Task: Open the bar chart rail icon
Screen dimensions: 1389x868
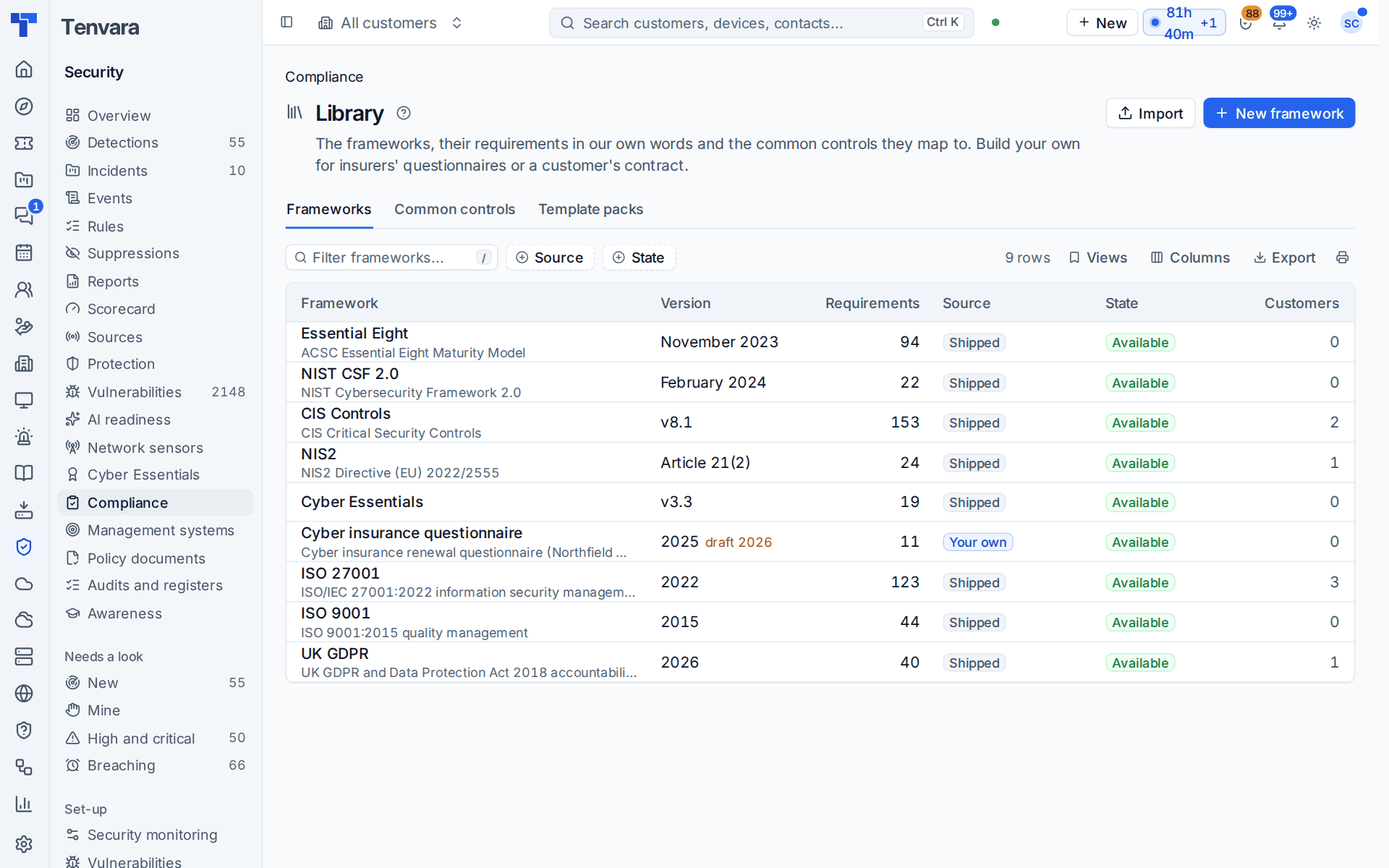Action: pos(24,804)
